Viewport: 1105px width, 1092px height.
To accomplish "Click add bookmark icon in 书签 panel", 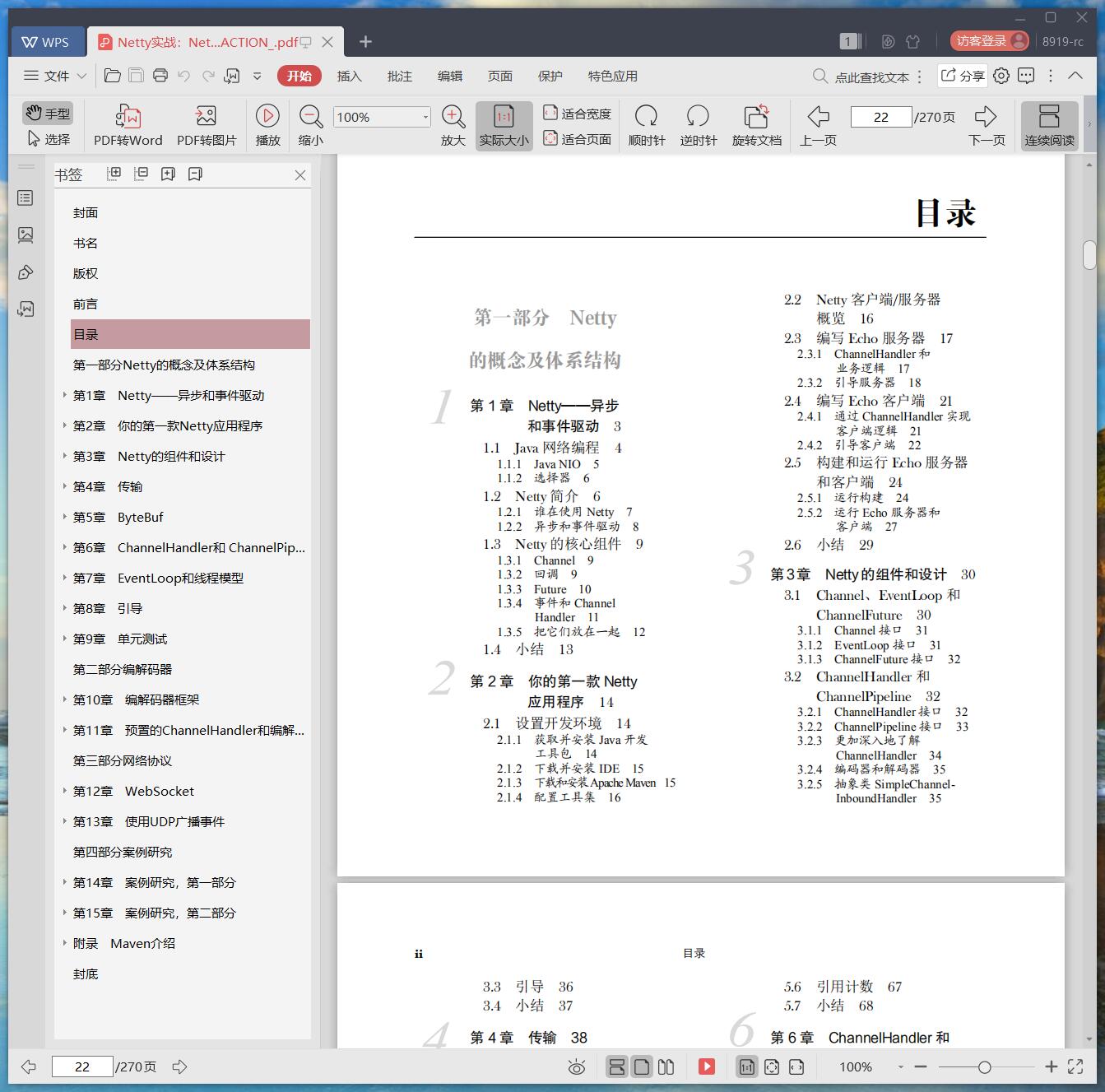I will [168, 174].
